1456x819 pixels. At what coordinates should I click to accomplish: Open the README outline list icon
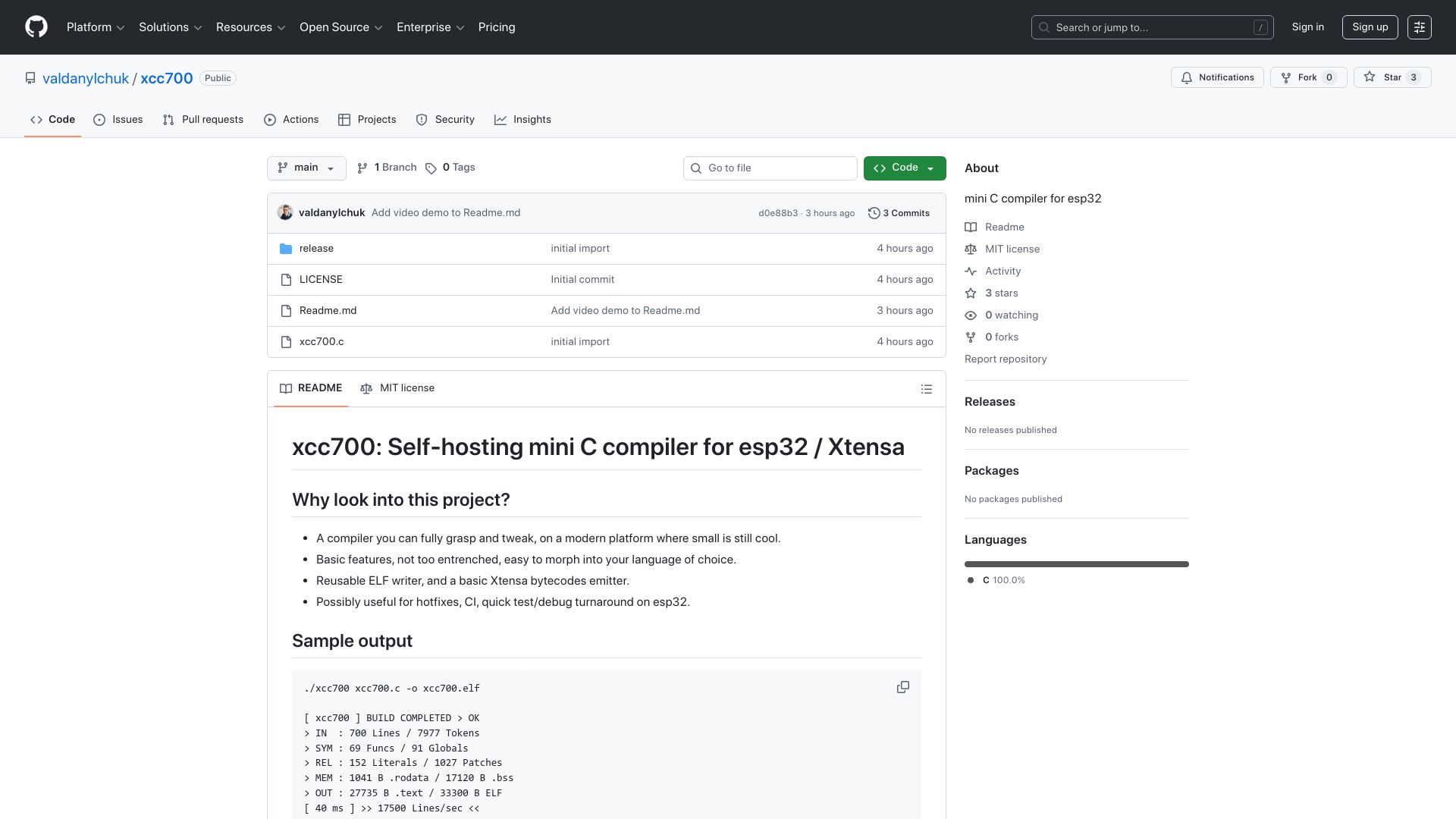tap(926, 389)
